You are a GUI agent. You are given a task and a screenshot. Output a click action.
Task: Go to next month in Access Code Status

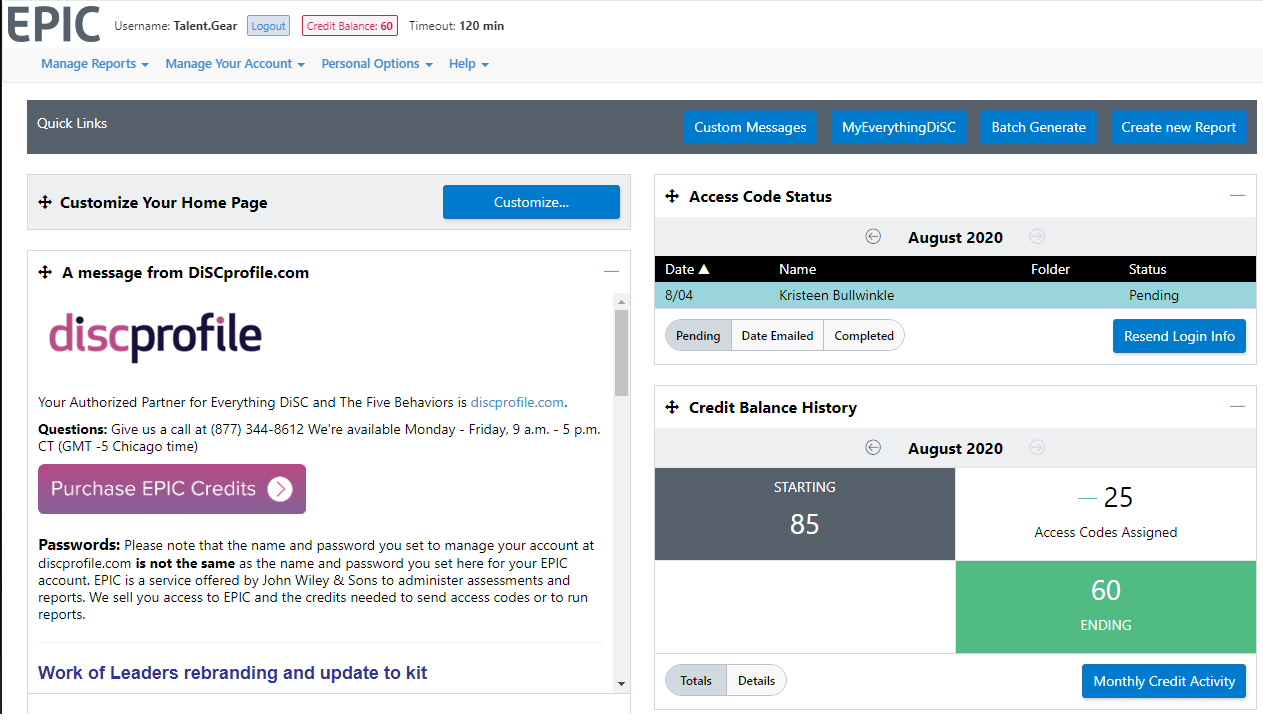click(x=1037, y=237)
